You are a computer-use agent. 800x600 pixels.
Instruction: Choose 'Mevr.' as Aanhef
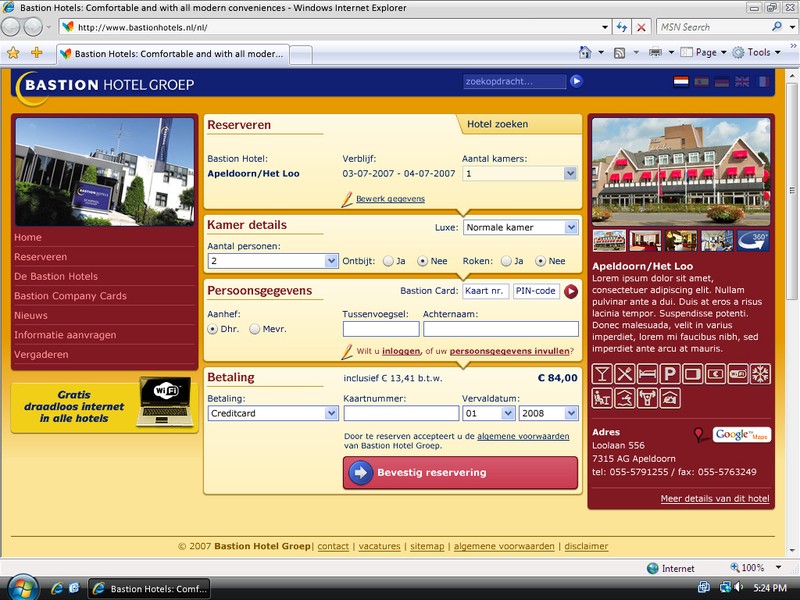[255, 329]
